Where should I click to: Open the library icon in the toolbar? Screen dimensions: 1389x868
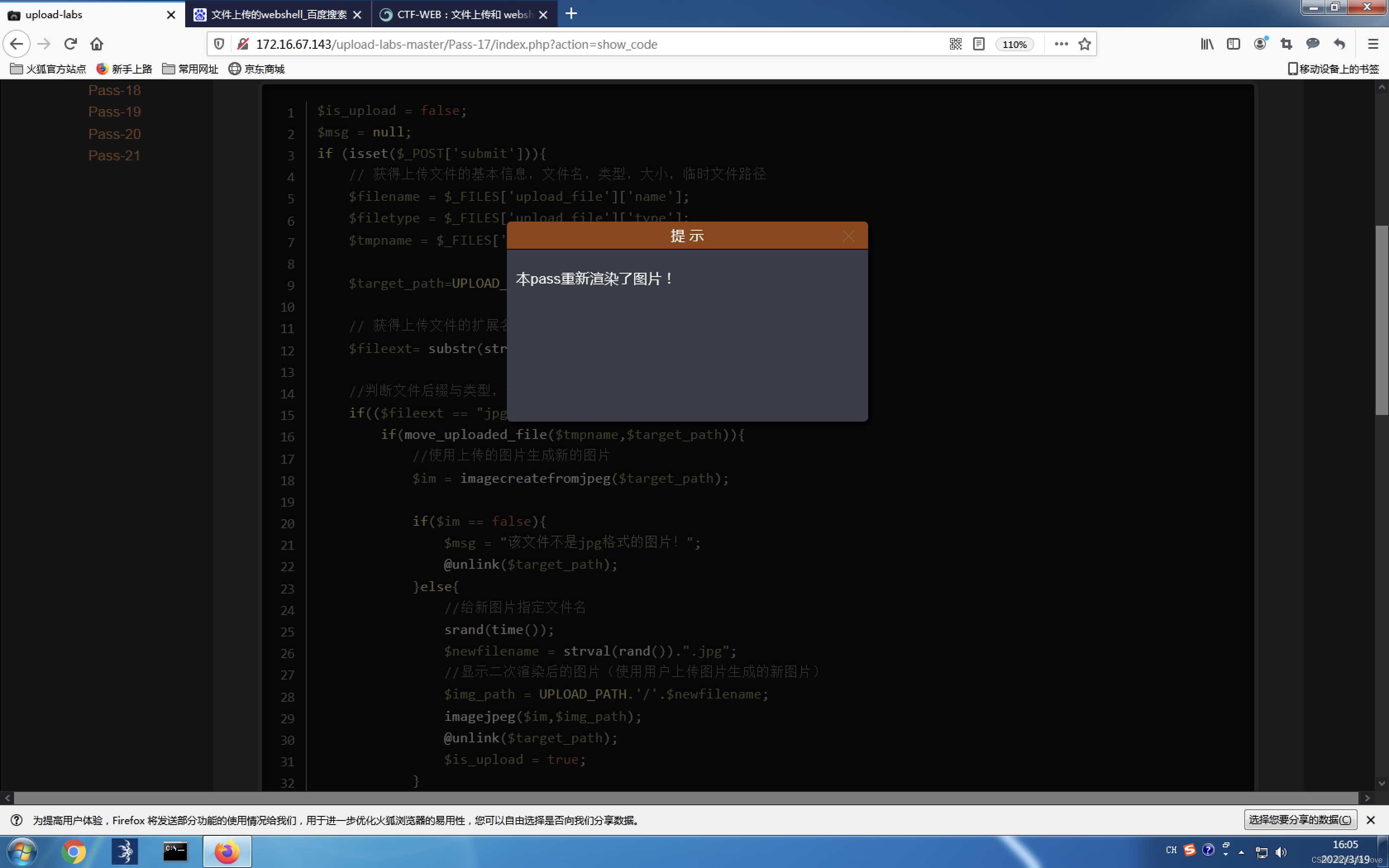[x=1207, y=44]
